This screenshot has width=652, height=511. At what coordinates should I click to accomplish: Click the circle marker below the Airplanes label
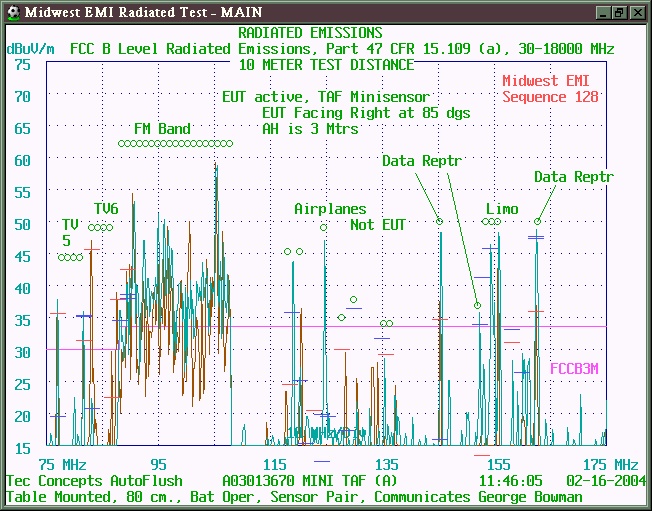323,227
